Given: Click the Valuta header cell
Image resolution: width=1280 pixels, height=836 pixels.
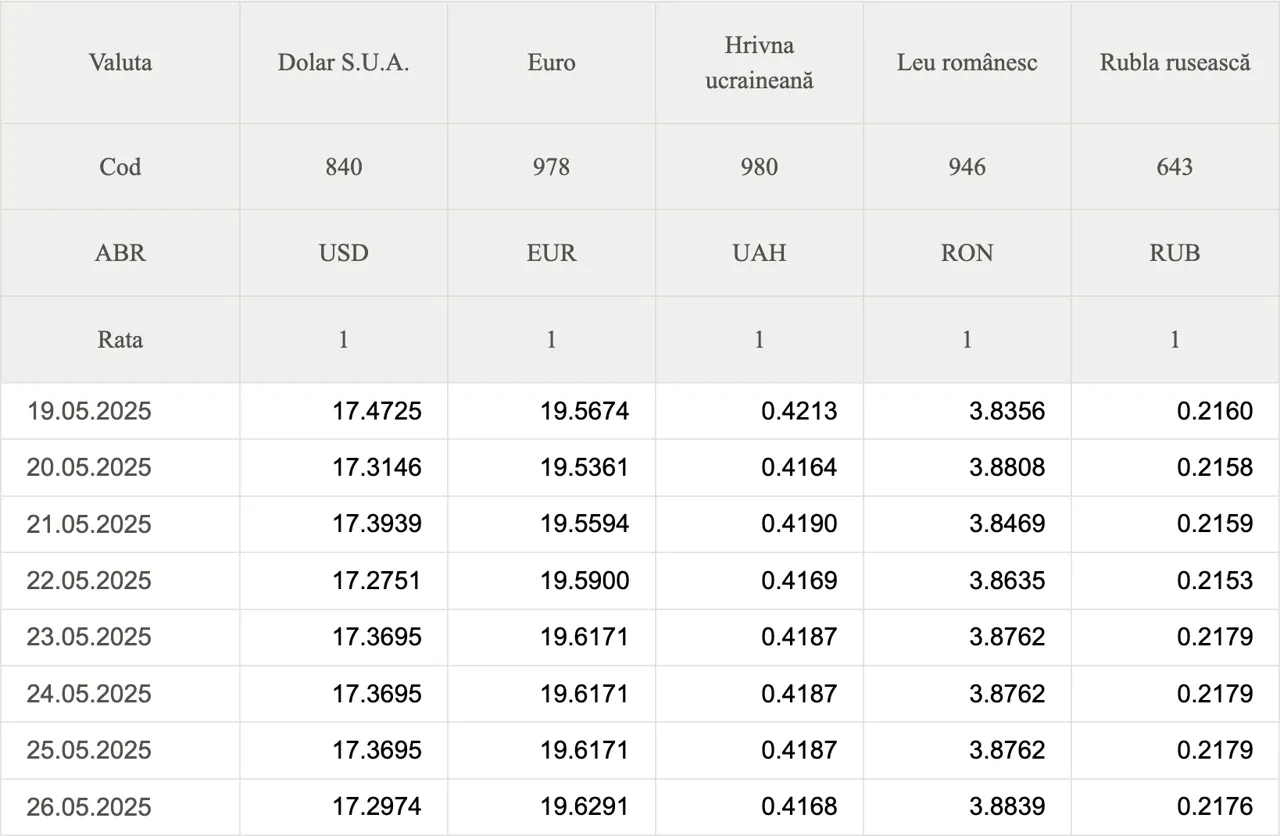Looking at the screenshot, I should tap(120, 63).
